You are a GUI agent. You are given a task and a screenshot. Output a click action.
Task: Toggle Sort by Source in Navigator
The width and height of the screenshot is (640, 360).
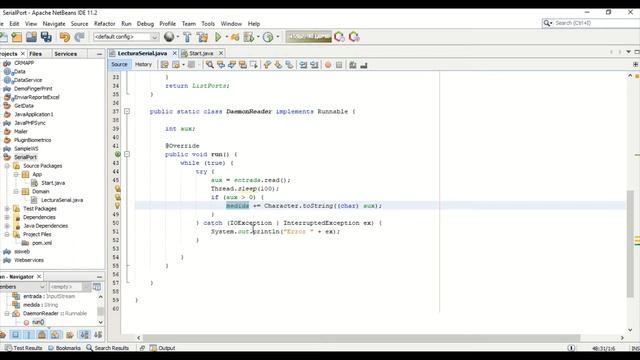[98, 335]
